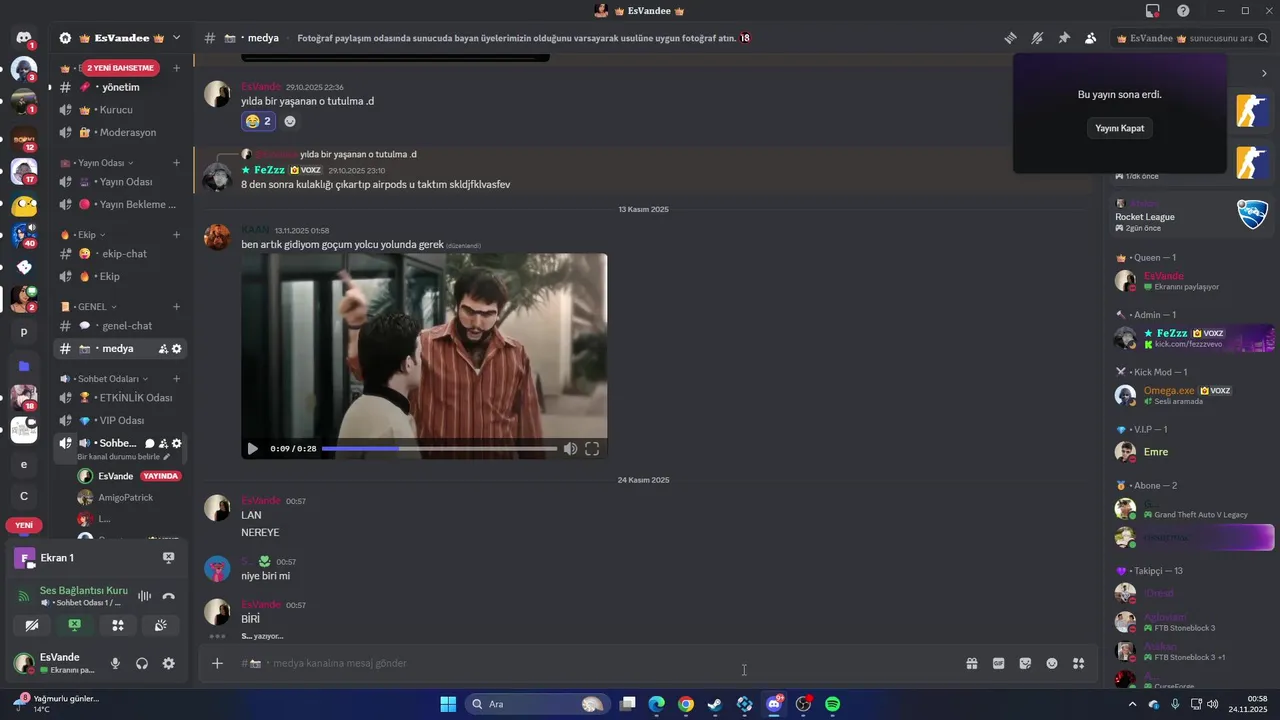Click Bir kanal durumu belirle
The image size is (1280, 720).
coord(124,457)
